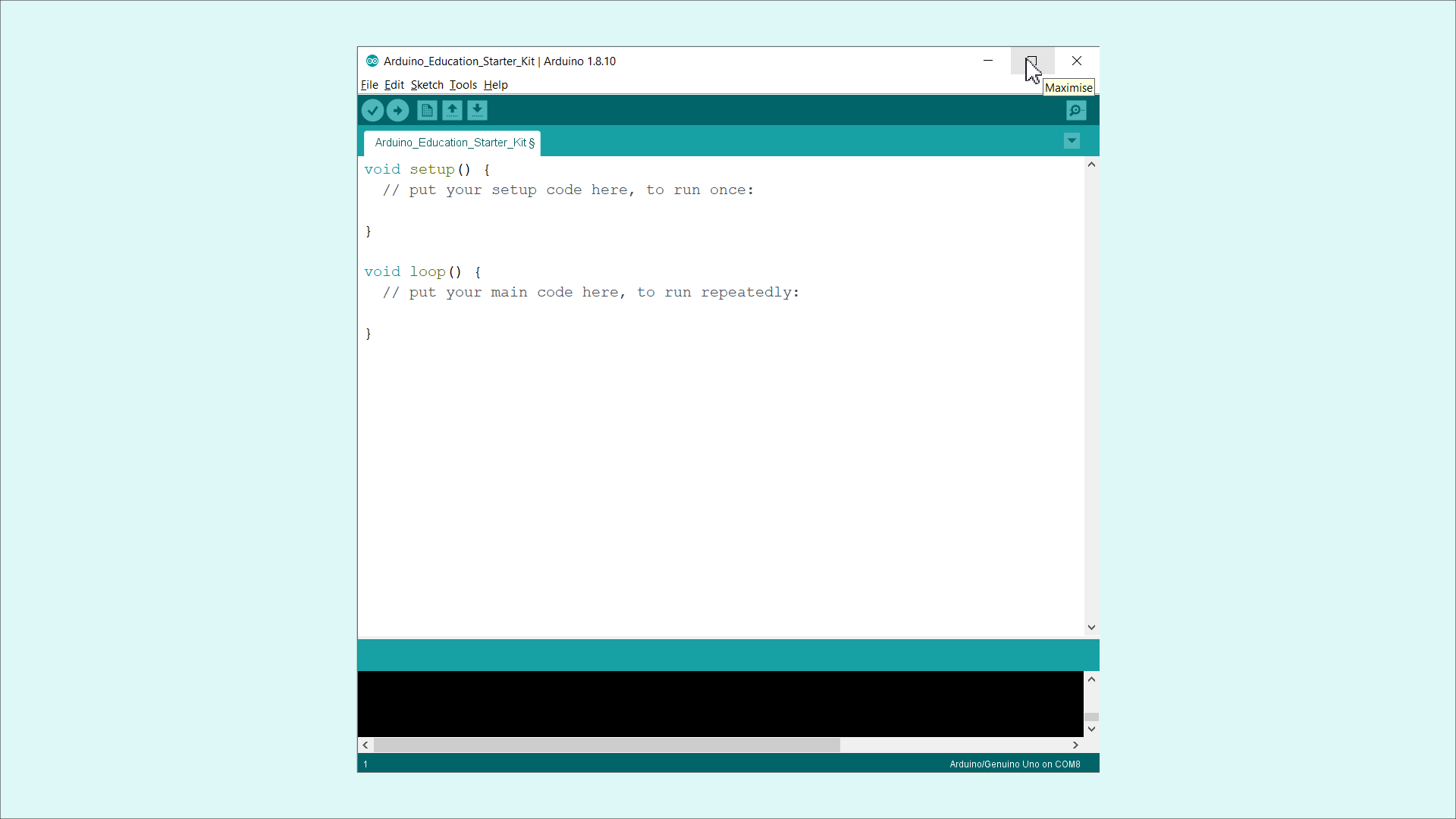Viewport: 1456px width, 819px height.
Task: Create a New sketch with the page icon
Action: point(427,111)
